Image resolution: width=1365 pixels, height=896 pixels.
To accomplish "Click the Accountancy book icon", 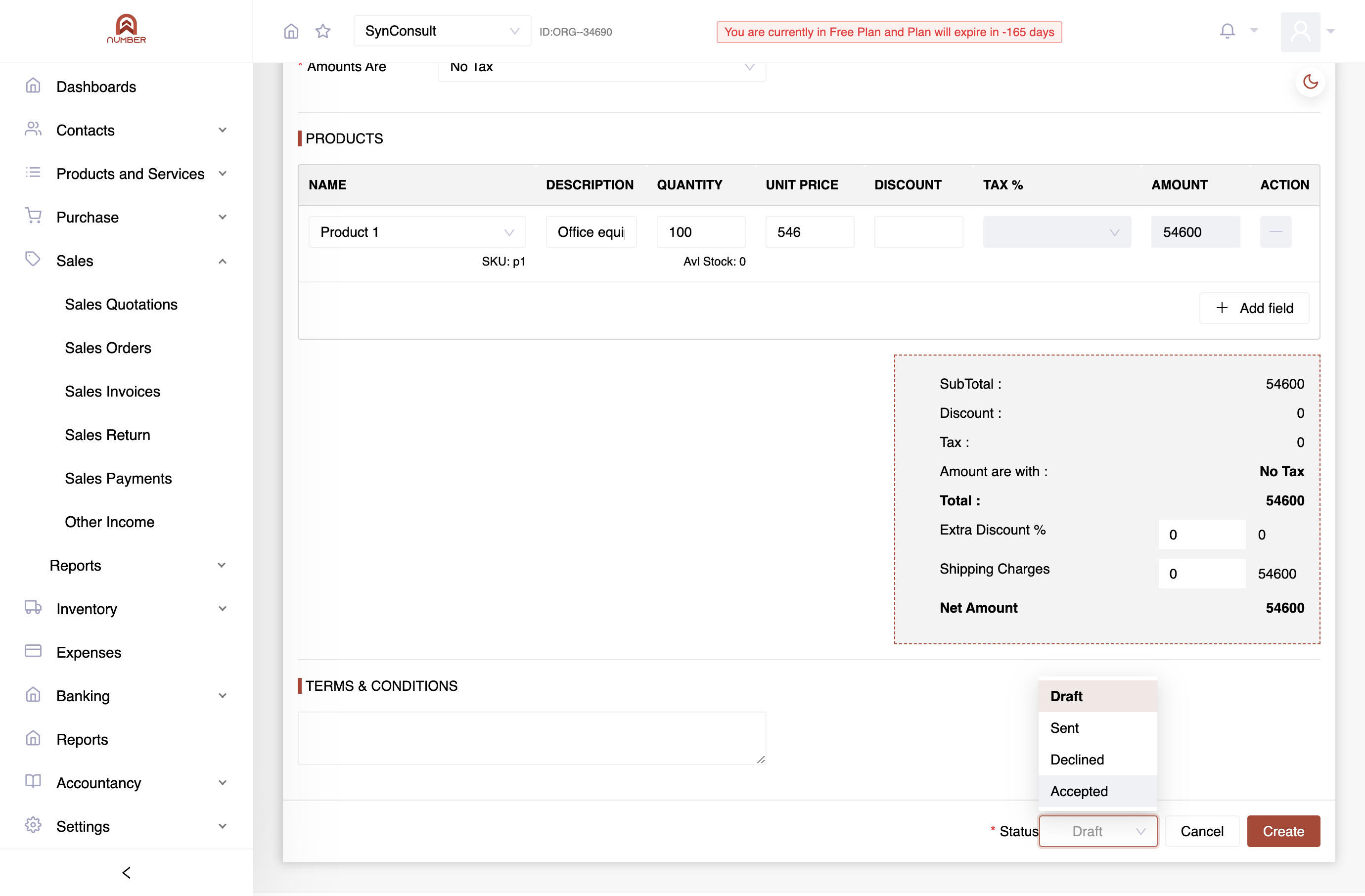I will point(33,781).
